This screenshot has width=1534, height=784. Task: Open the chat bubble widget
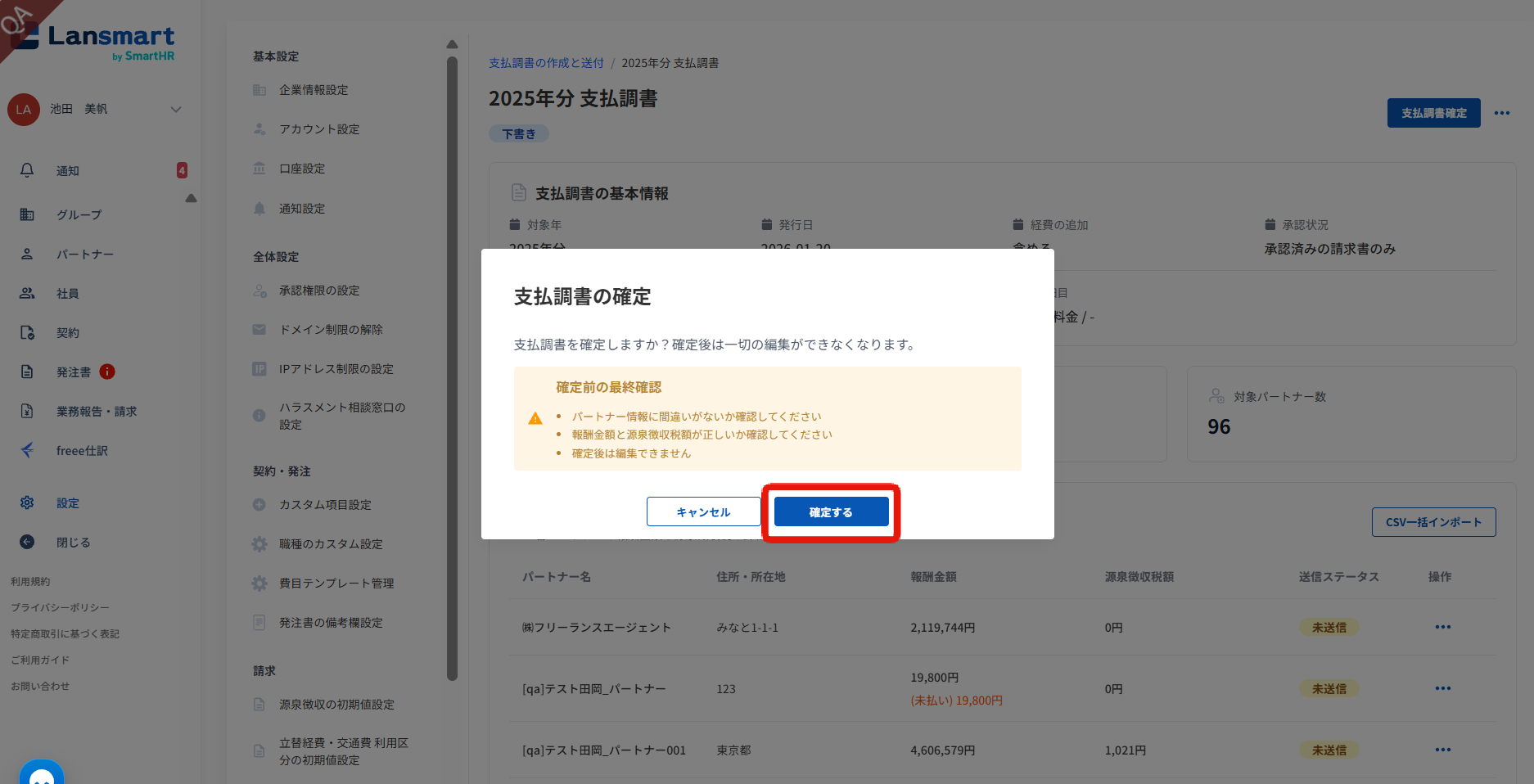(42, 773)
